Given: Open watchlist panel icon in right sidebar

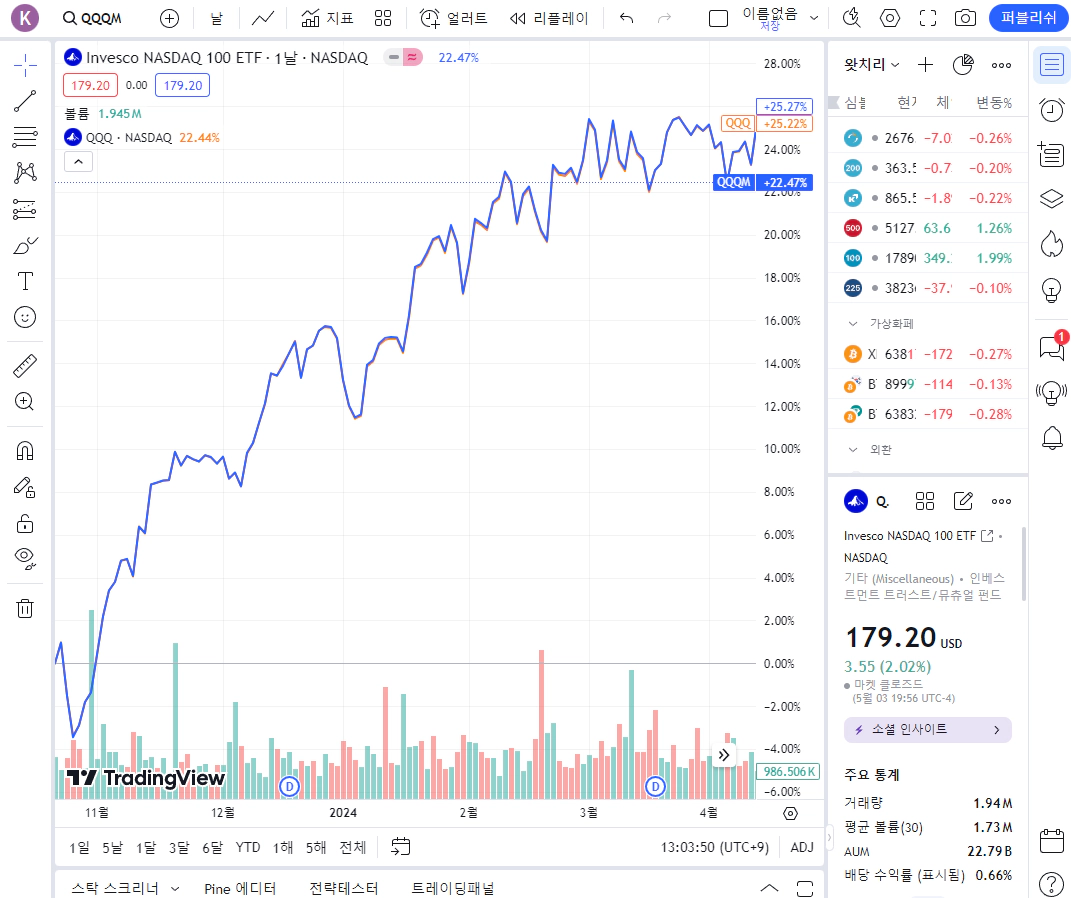Looking at the screenshot, I should point(1051,66).
